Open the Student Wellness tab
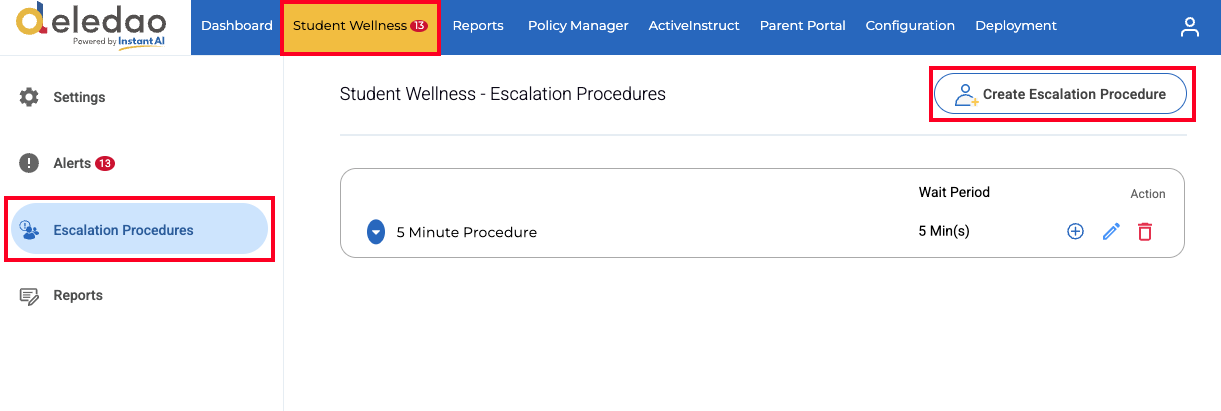Image resolution: width=1221 pixels, height=411 pixels. point(360,26)
